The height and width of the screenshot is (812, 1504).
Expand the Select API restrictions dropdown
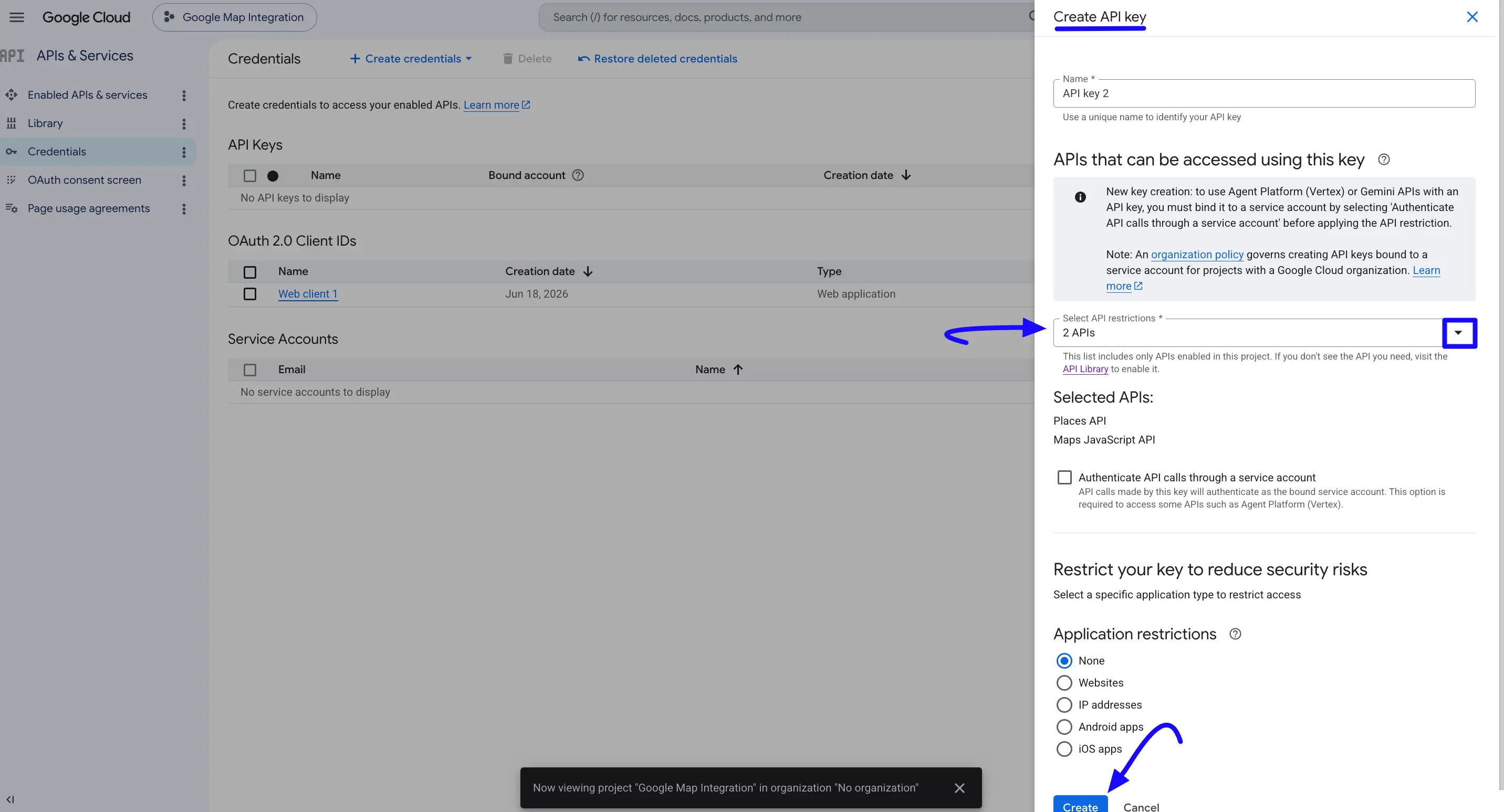[1458, 333]
